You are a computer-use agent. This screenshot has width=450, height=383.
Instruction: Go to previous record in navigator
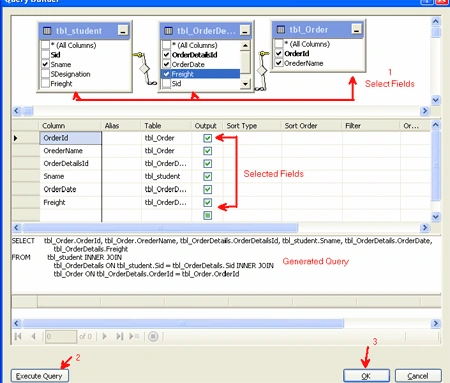pyautogui.click(x=33, y=336)
